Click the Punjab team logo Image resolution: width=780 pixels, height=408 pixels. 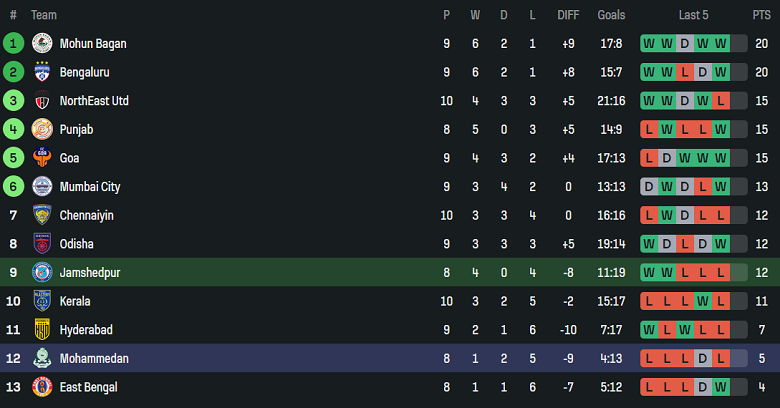click(x=42, y=129)
